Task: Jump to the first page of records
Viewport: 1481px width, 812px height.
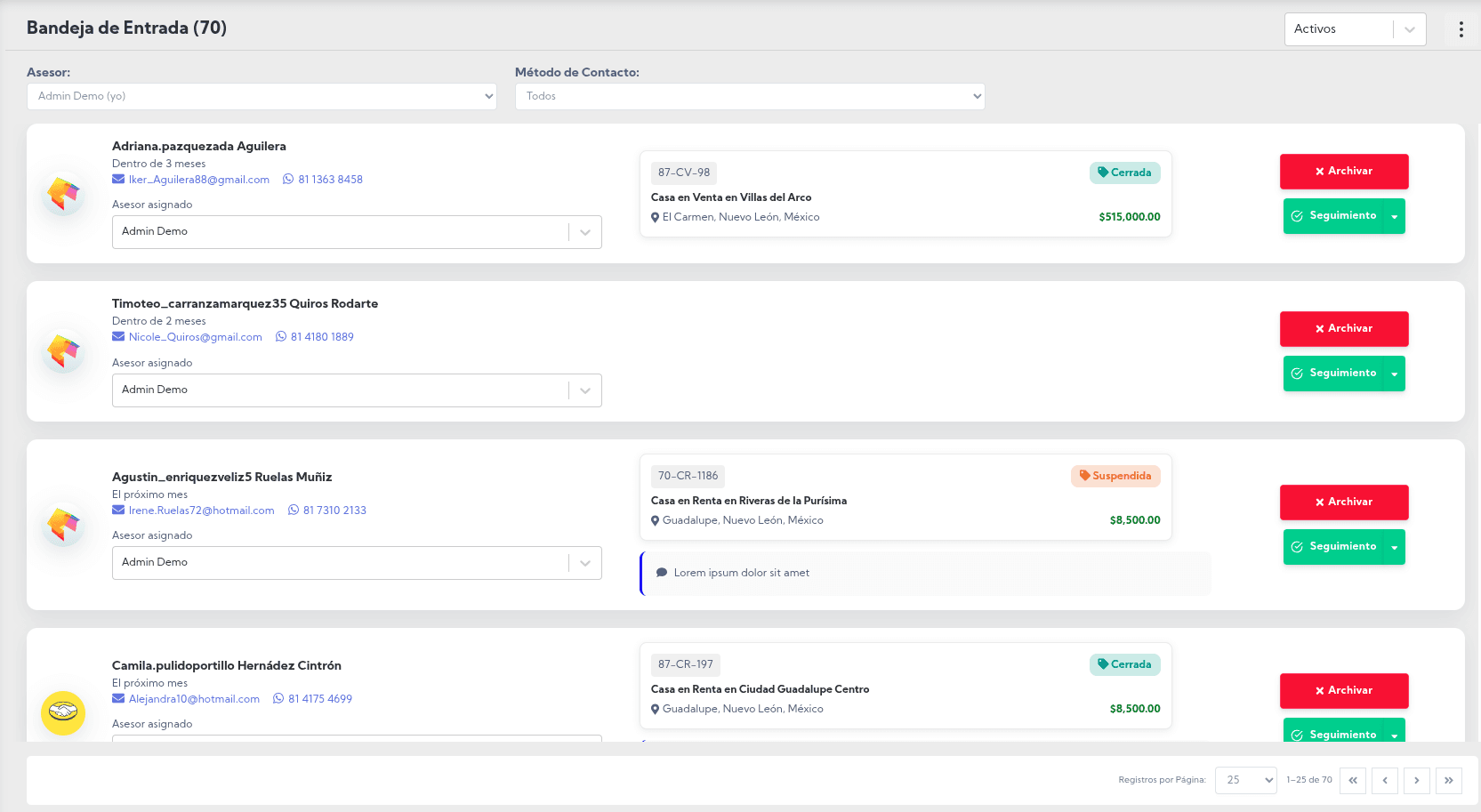Action: [x=1352, y=780]
